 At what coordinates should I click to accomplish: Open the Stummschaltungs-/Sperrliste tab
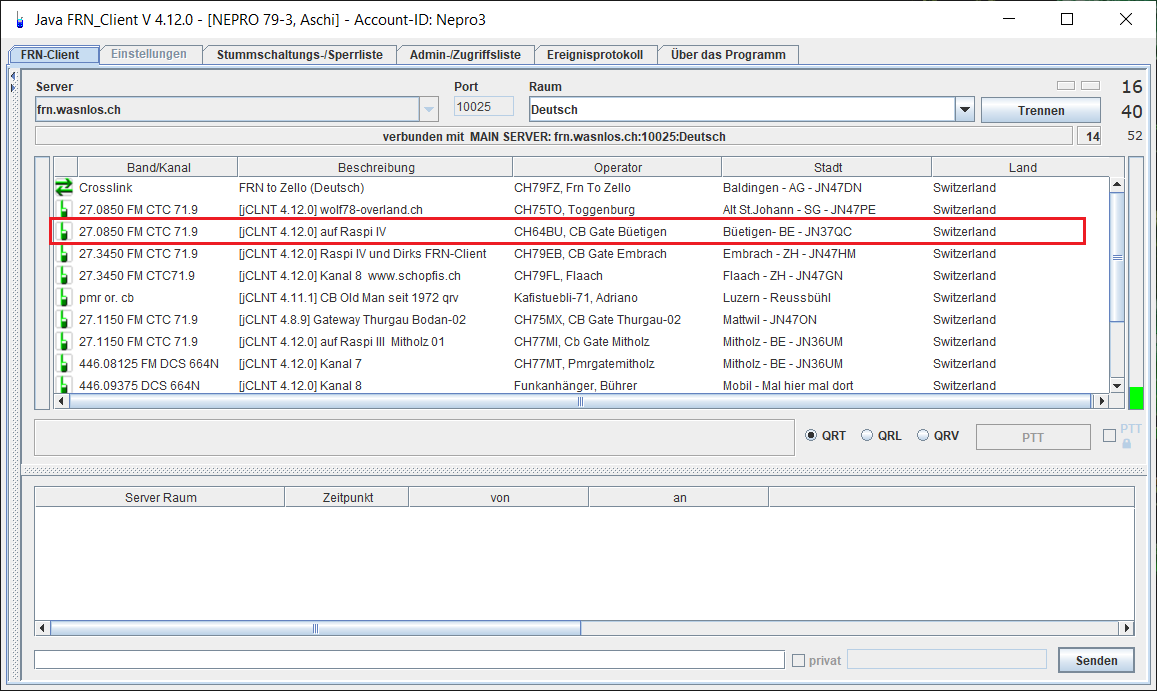tap(300, 55)
